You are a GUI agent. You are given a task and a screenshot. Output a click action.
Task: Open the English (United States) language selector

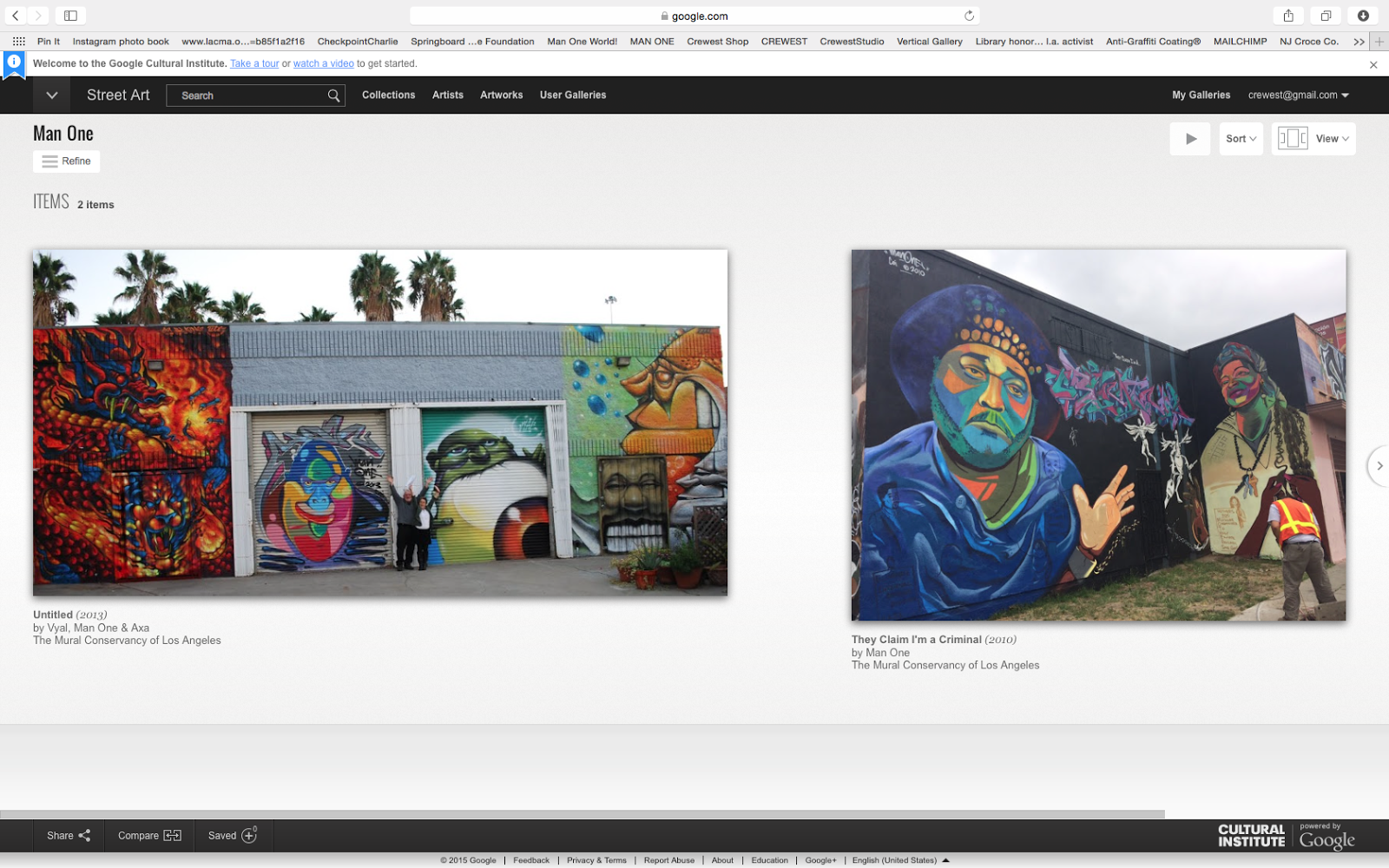(900, 860)
